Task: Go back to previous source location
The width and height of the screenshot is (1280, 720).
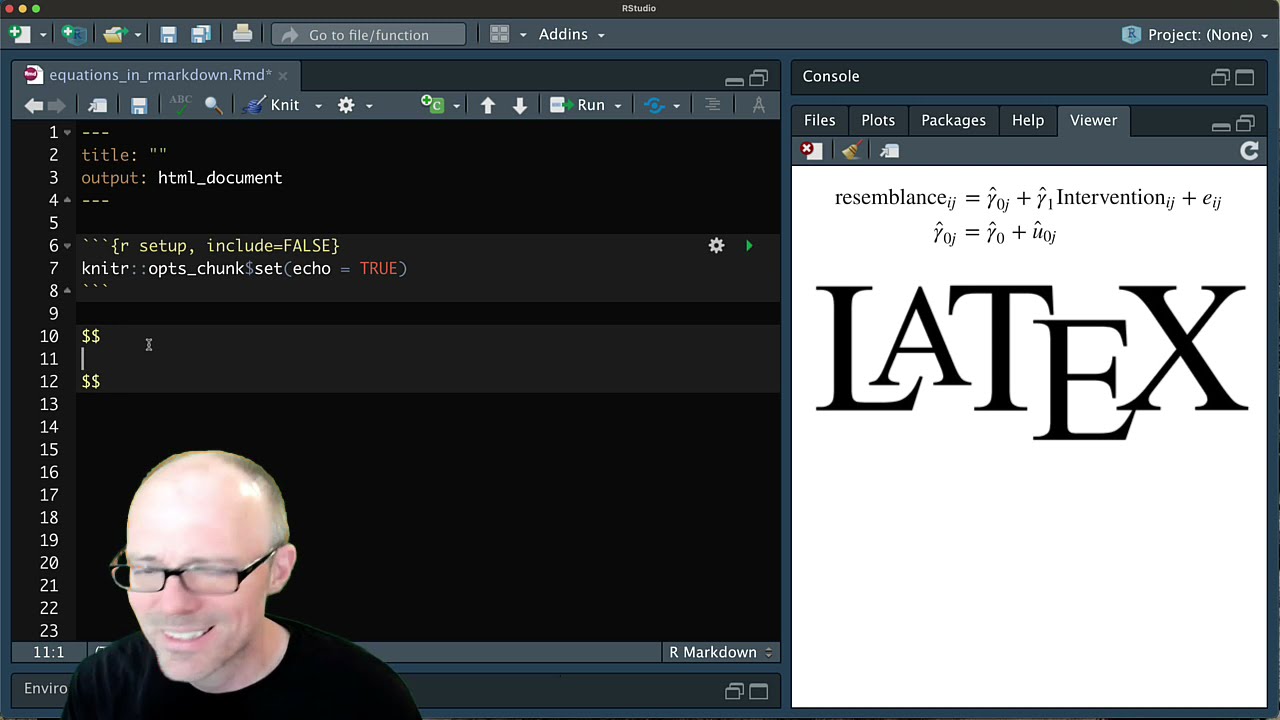Action: (x=33, y=105)
